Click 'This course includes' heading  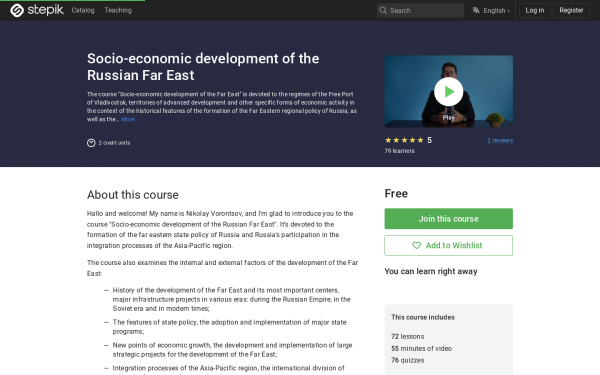[423, 317]
